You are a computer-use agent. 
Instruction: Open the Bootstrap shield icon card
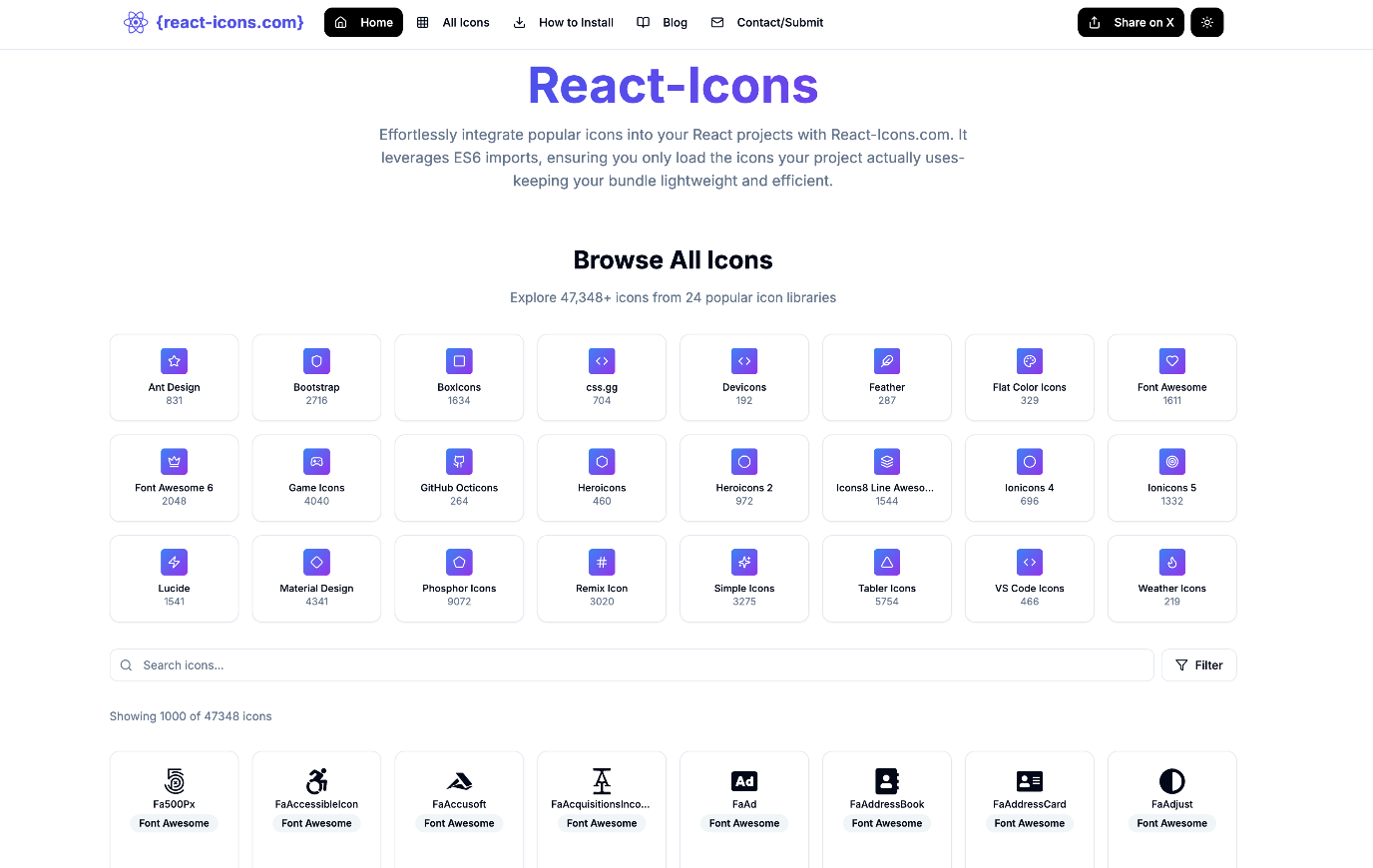[316, 361]
